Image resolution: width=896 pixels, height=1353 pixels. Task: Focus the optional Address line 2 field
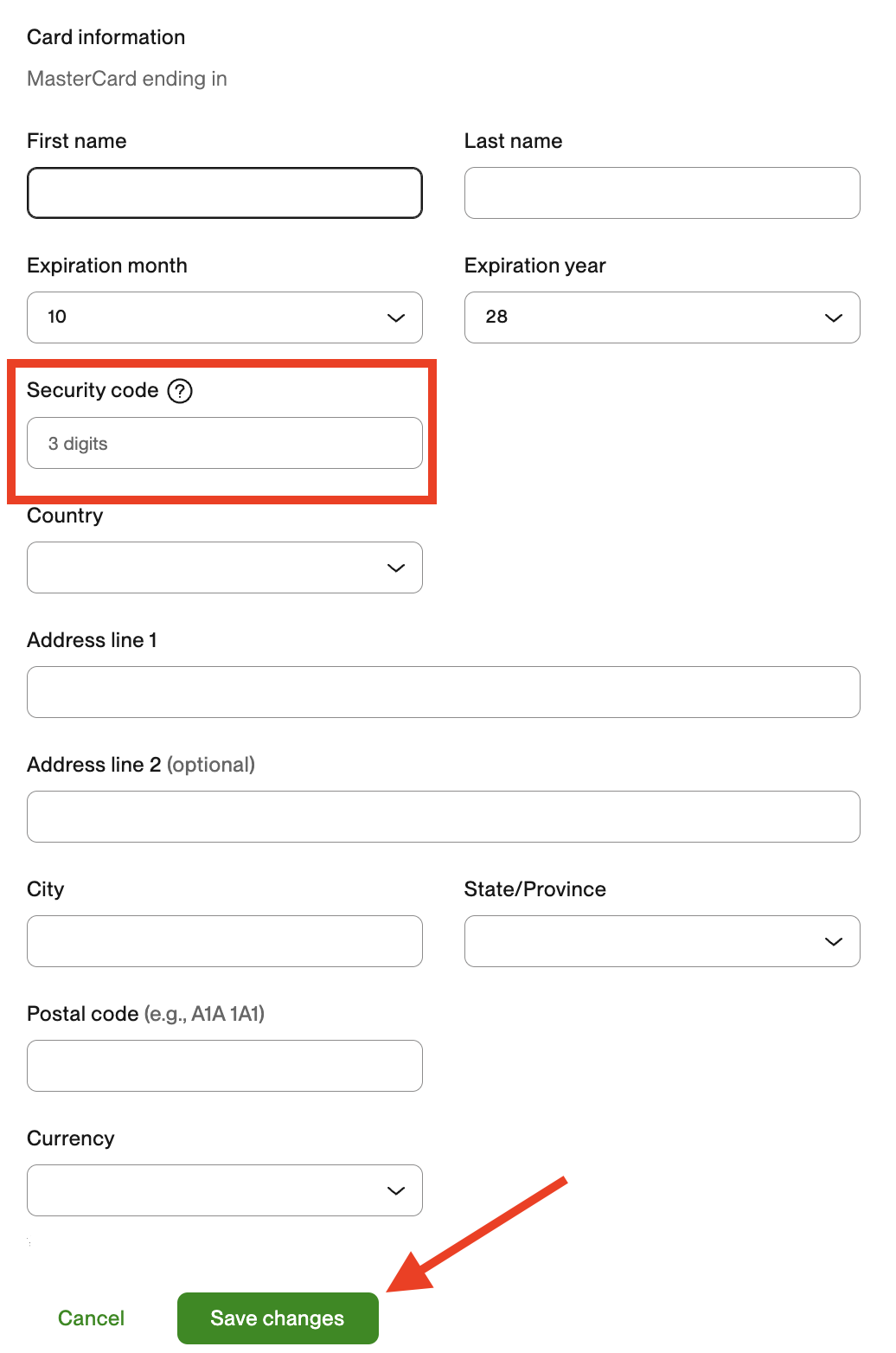[443, 817]
